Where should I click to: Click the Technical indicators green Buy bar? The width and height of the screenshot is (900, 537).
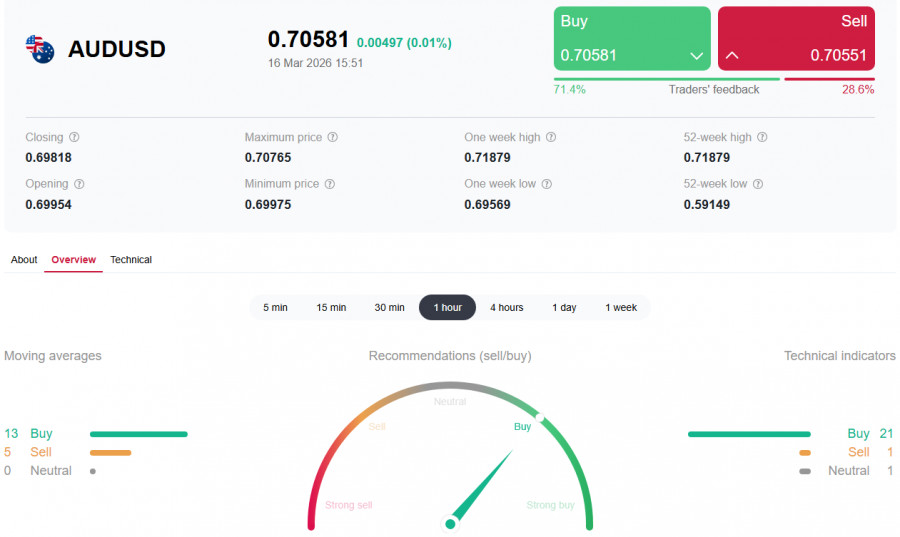tap(749, 434)
